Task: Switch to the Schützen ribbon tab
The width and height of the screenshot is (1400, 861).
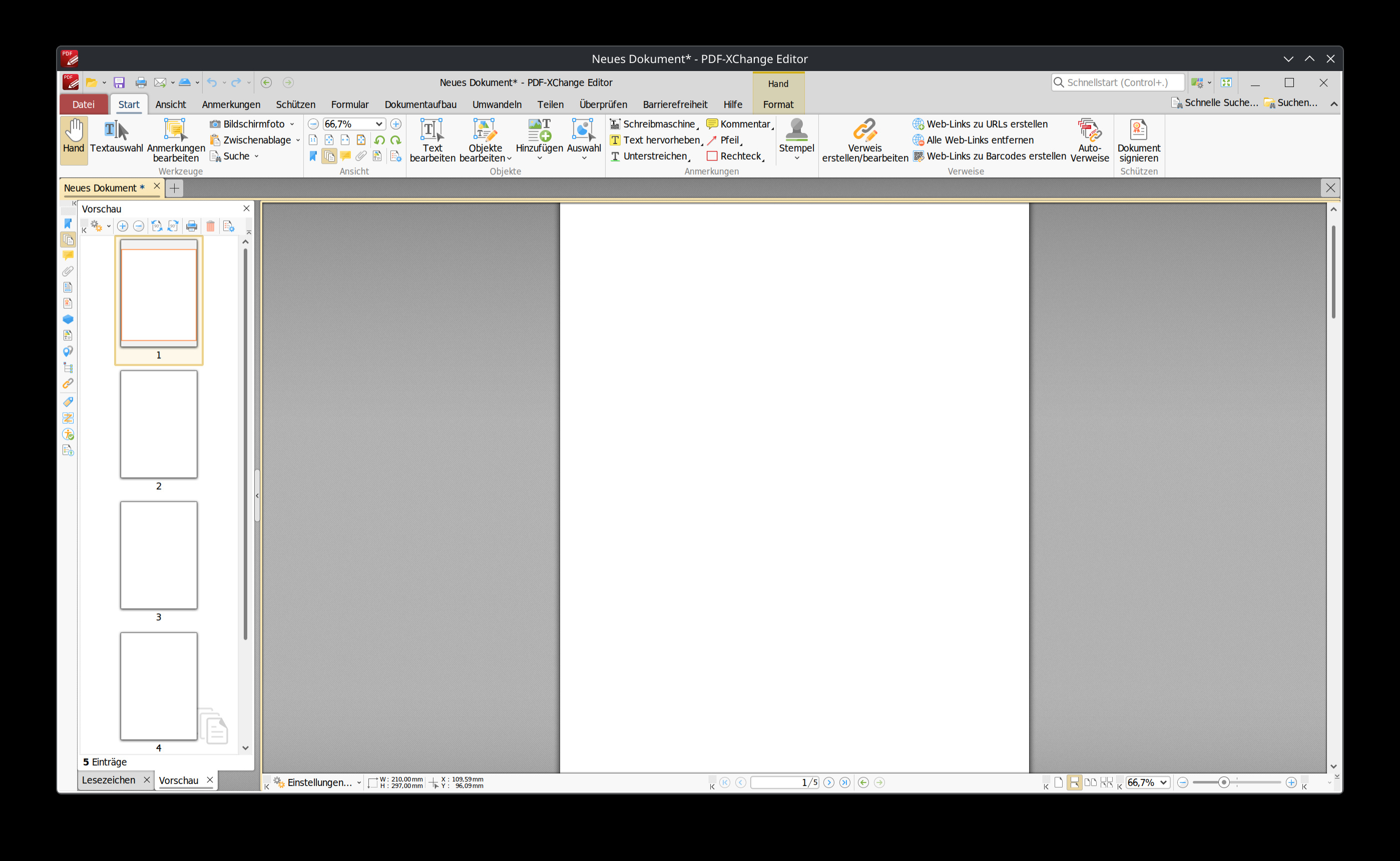Action: click(x=296, y=104)
